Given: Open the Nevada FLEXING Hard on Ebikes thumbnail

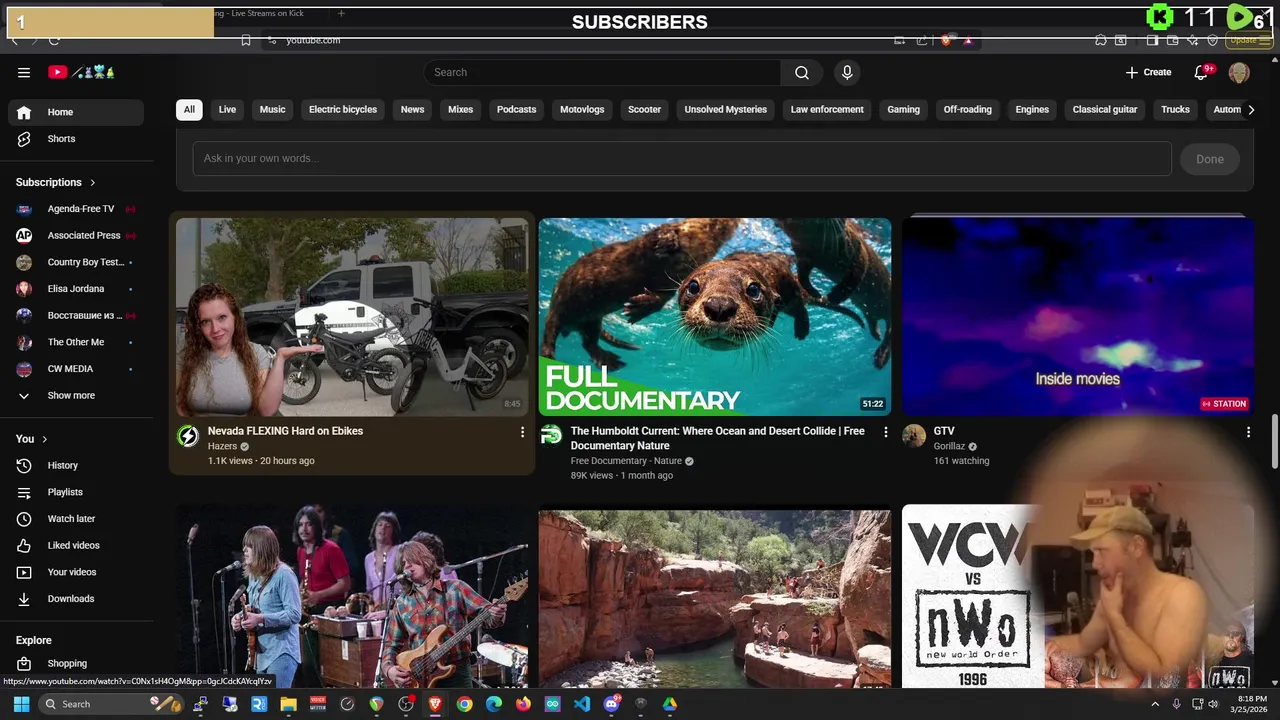Looking at the screenshot, I should pos(352,316).
